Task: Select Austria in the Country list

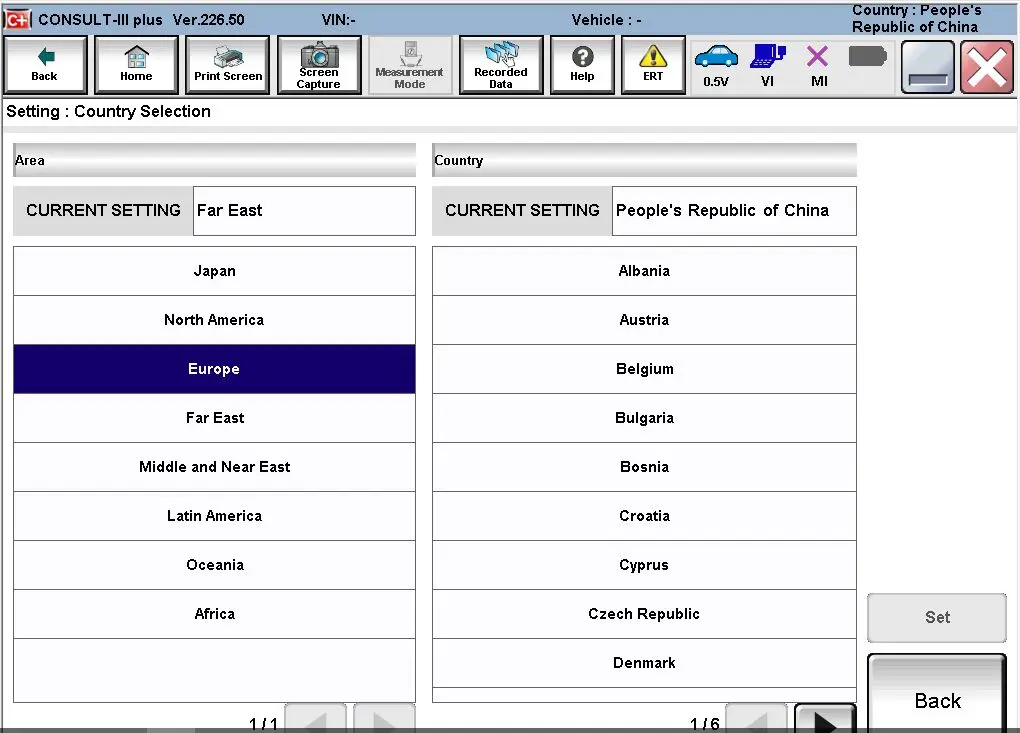Action: click(644, 320)
